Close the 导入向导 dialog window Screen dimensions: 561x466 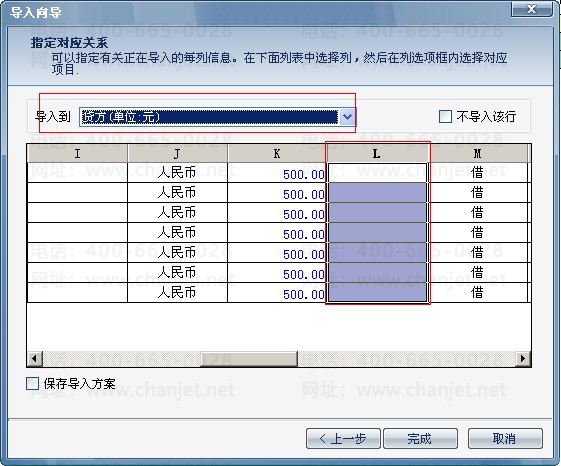pyautogui.click(x=532, y=9)
